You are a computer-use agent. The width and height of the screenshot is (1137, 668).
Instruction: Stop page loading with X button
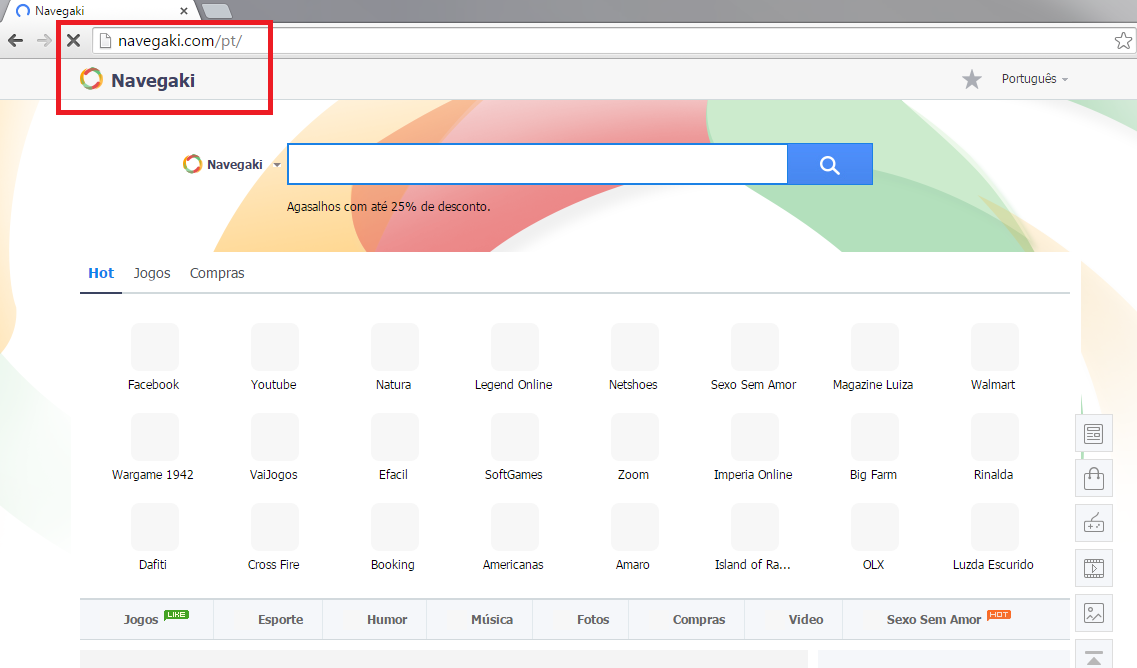click(73, 41)
